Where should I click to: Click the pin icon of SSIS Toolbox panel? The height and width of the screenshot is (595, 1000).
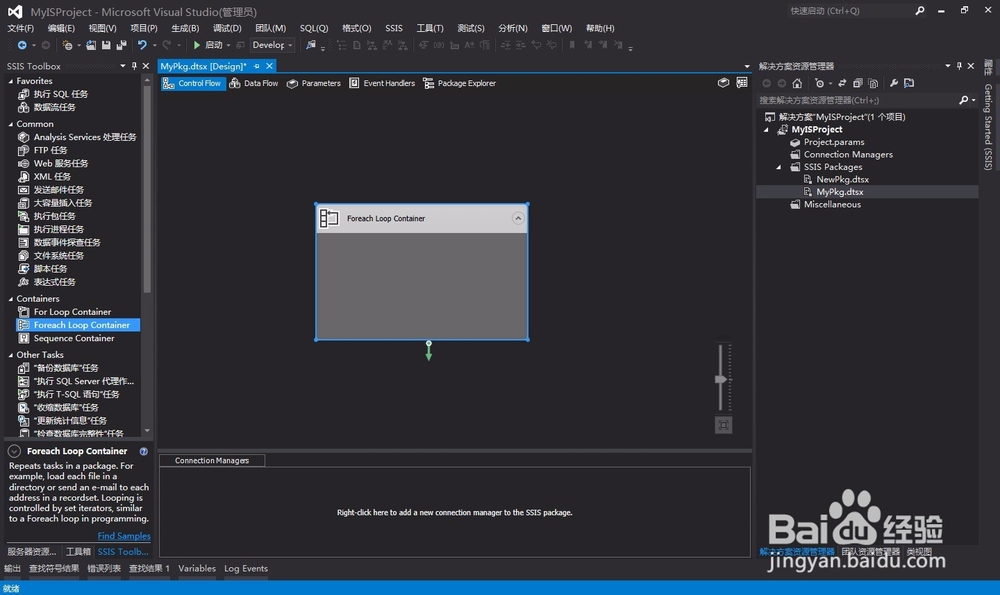tap(134, 66)
